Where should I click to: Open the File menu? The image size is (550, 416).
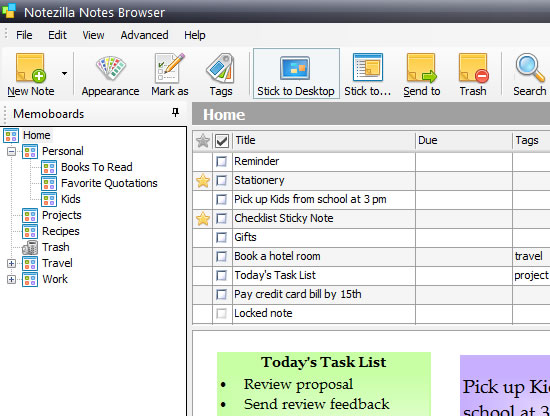(x=24, y=35)
